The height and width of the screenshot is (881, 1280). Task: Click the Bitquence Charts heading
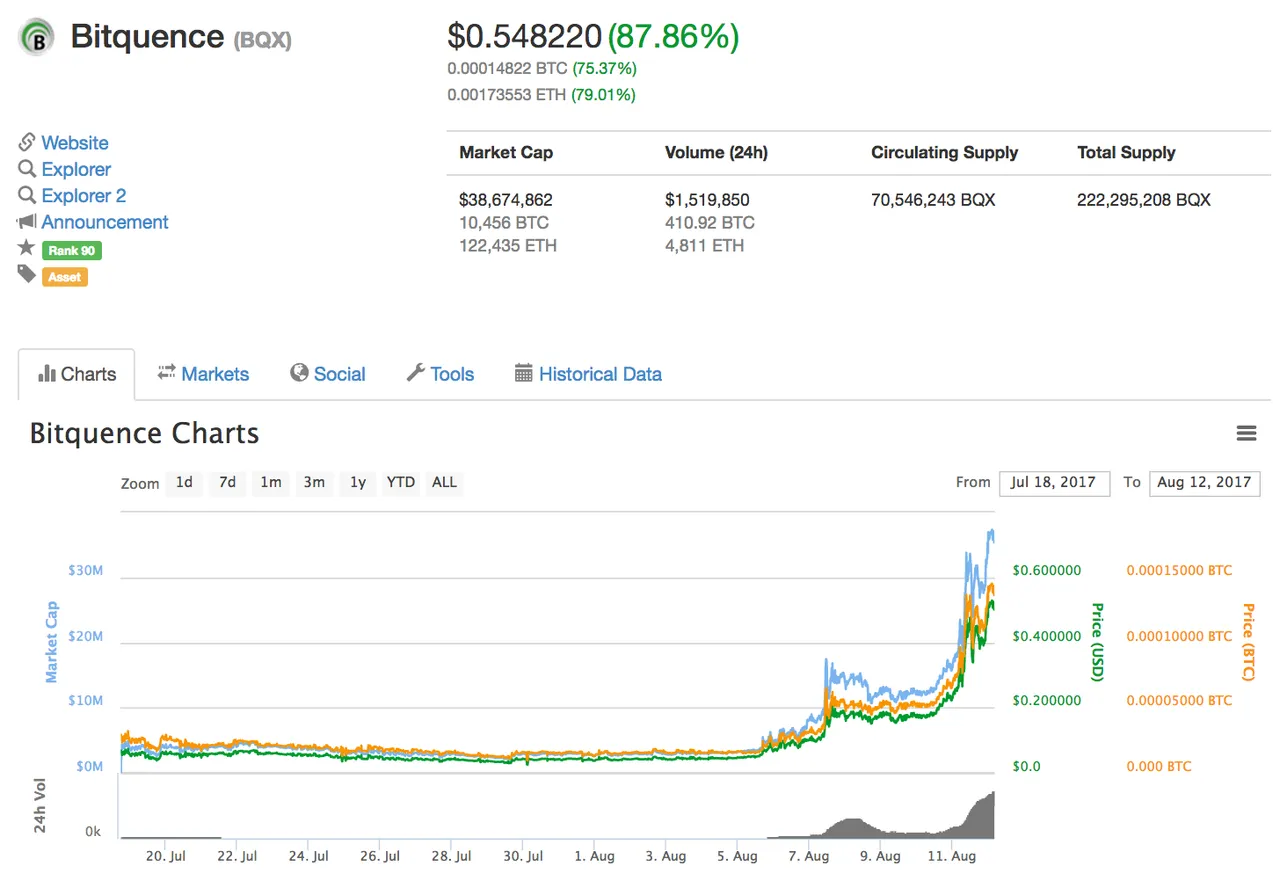pyautogui.click(x=144, y=433)
